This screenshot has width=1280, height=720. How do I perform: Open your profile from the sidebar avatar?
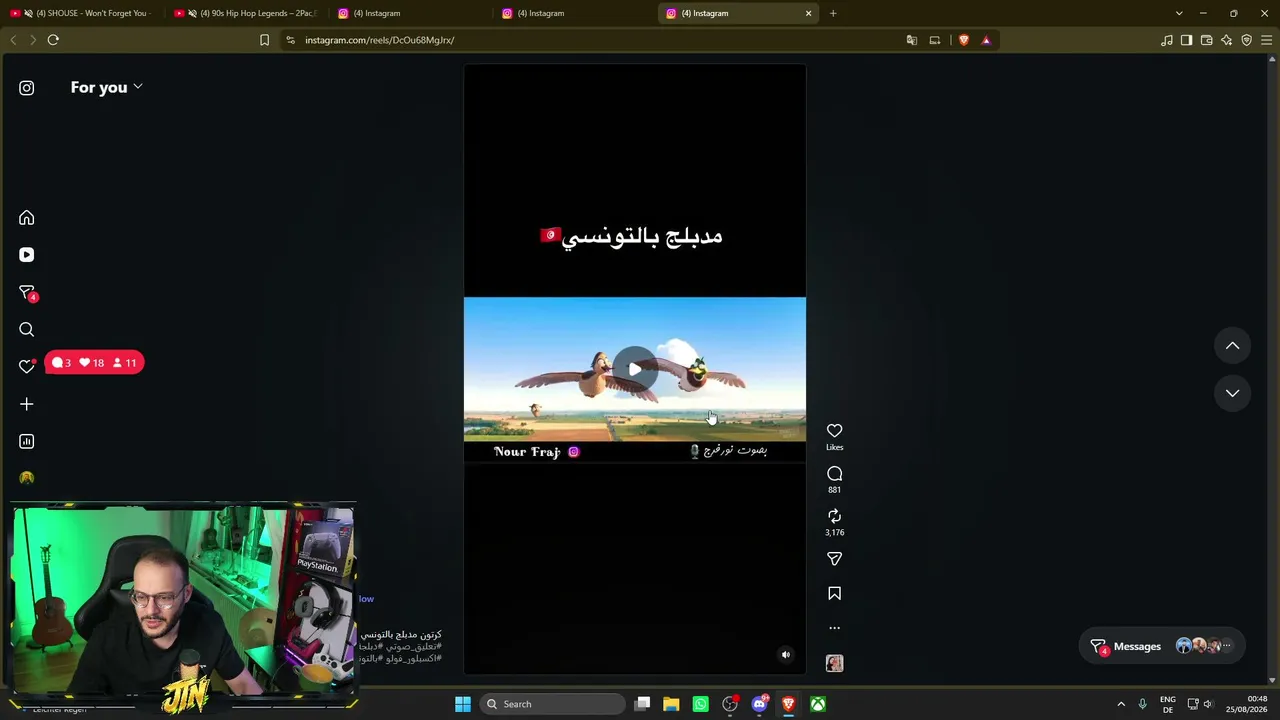pos(27,478)
